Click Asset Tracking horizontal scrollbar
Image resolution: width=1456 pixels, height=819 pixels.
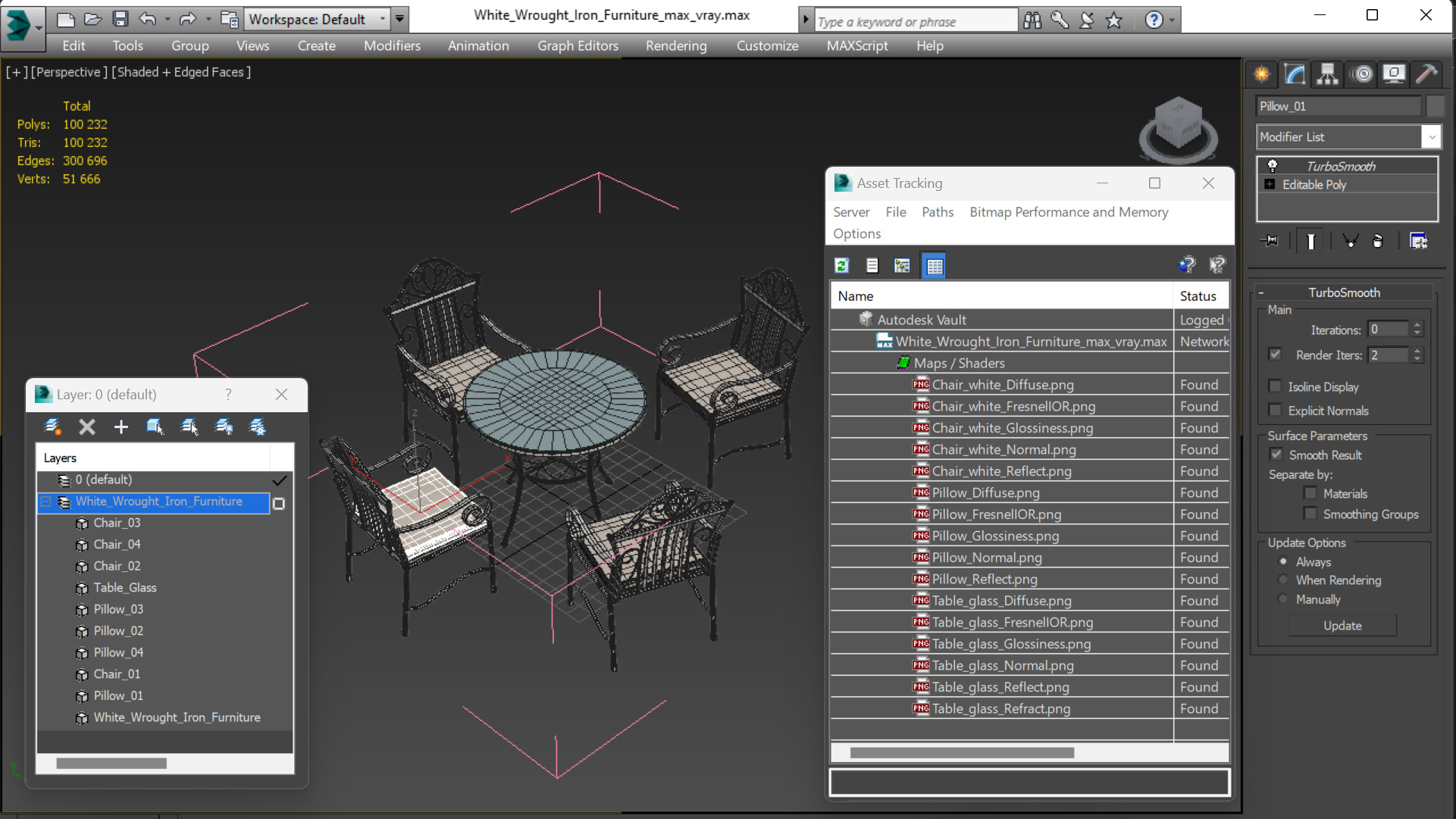tap(962, 752)
